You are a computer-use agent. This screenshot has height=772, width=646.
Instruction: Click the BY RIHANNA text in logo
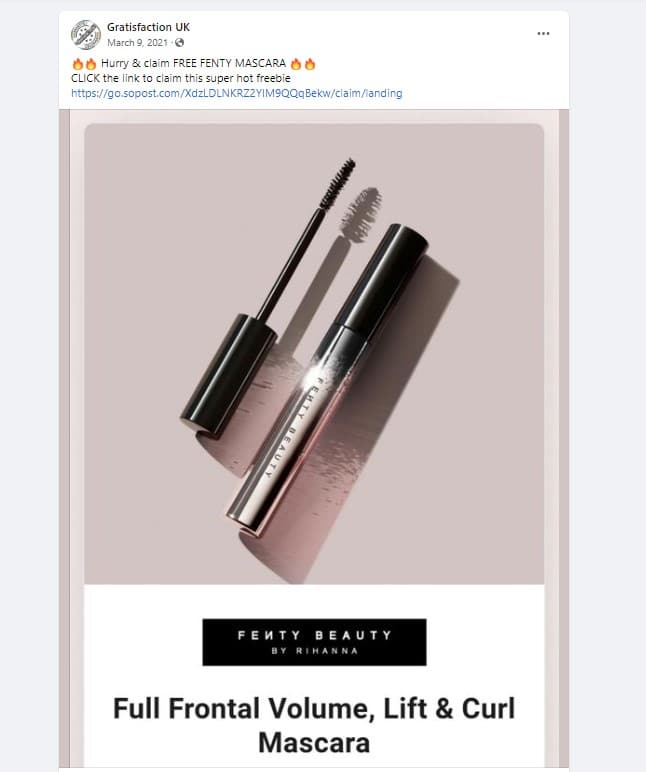315,651
